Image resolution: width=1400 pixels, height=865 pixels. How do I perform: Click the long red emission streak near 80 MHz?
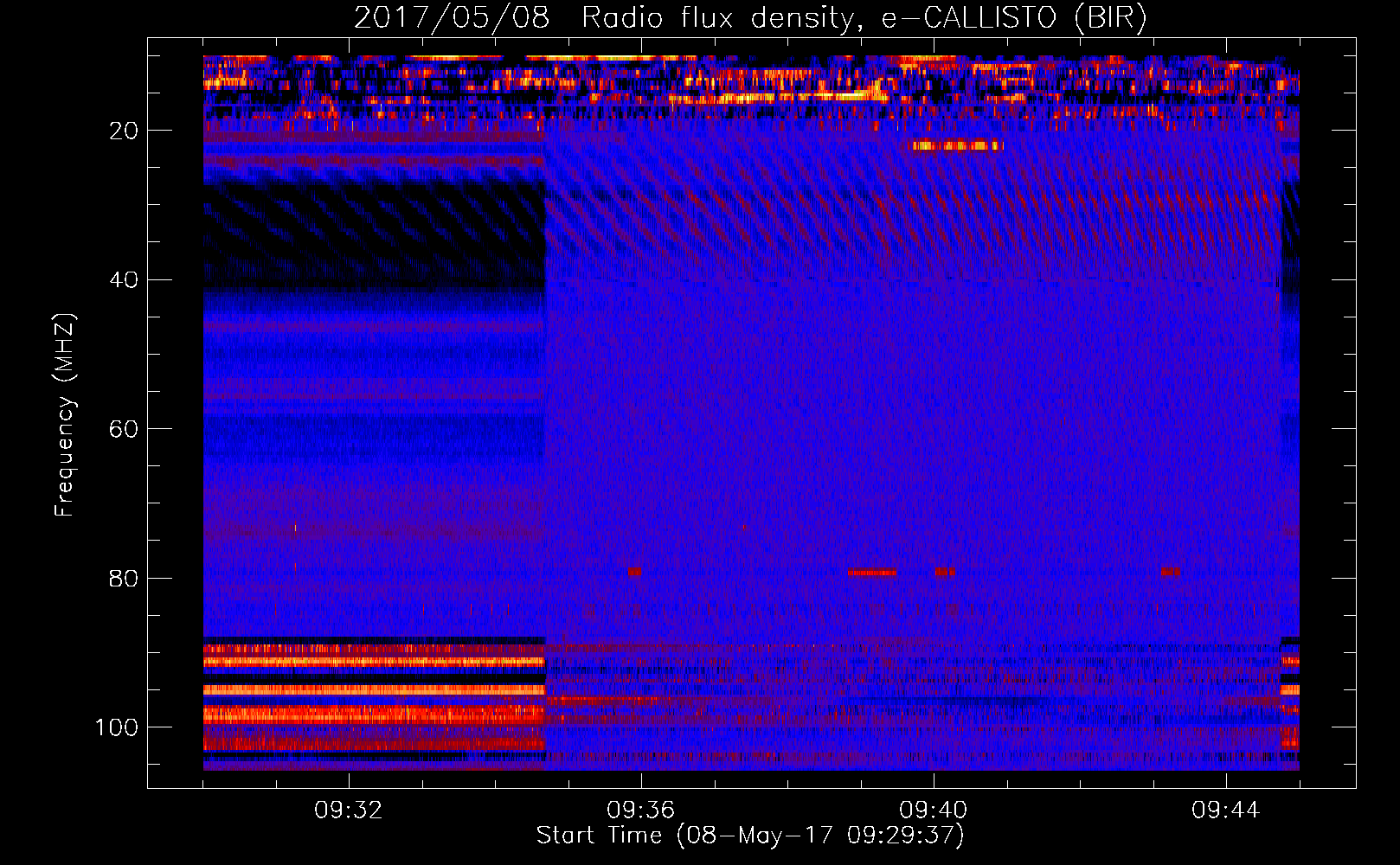871,572
